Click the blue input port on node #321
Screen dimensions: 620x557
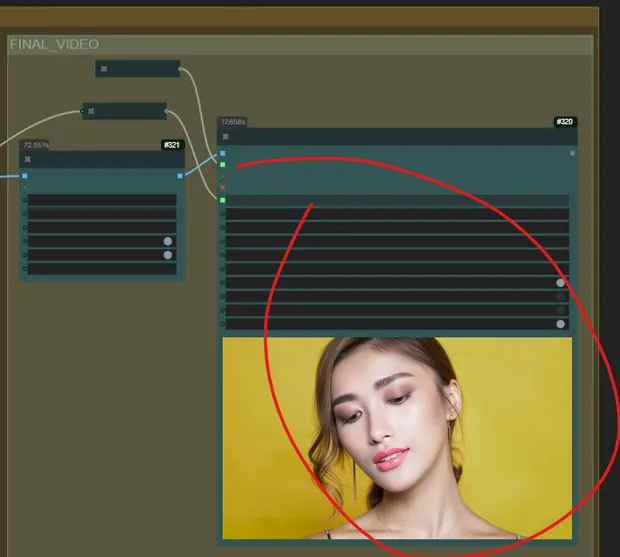coord(25,176)
